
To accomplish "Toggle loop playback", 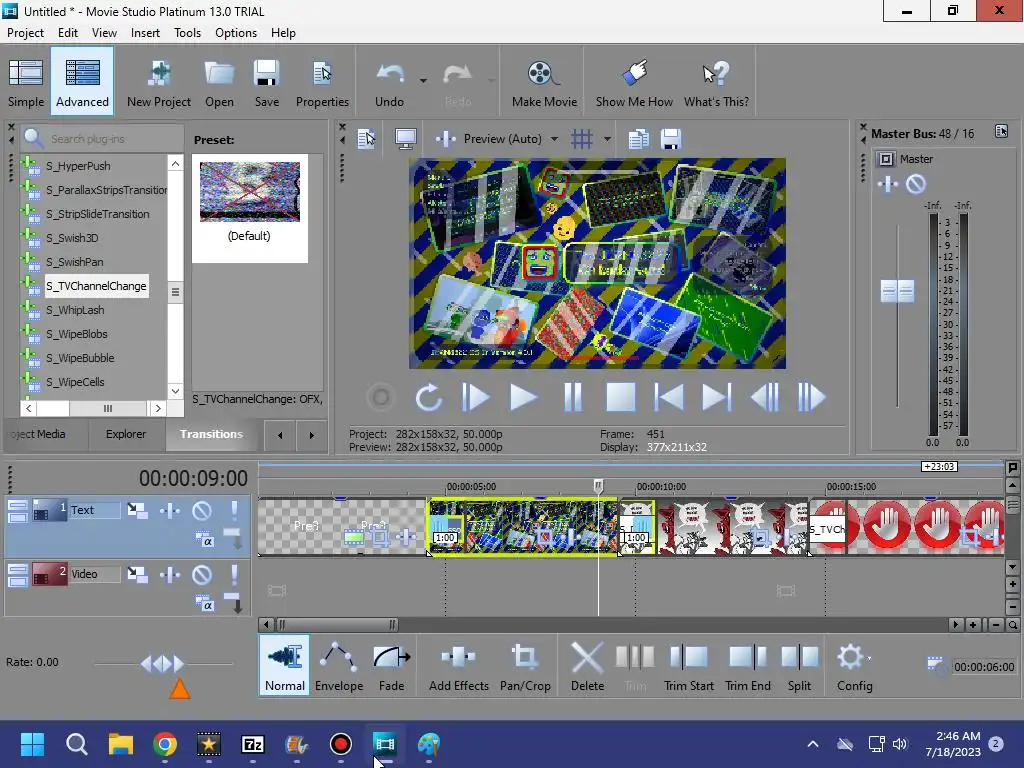I will pos(428,397).
